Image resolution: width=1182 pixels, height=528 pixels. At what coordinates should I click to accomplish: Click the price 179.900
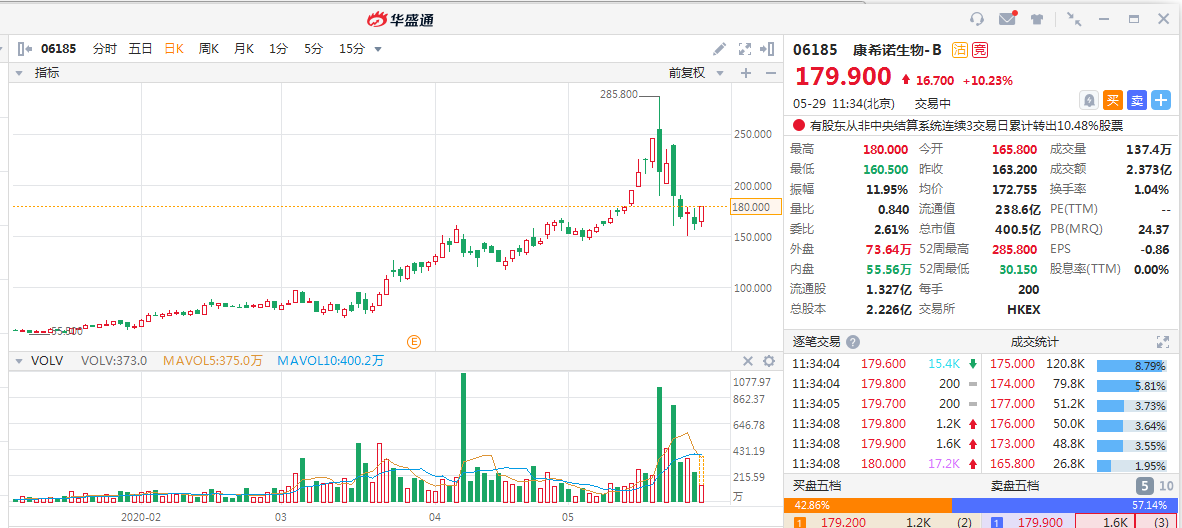click(x=843, y=77)
